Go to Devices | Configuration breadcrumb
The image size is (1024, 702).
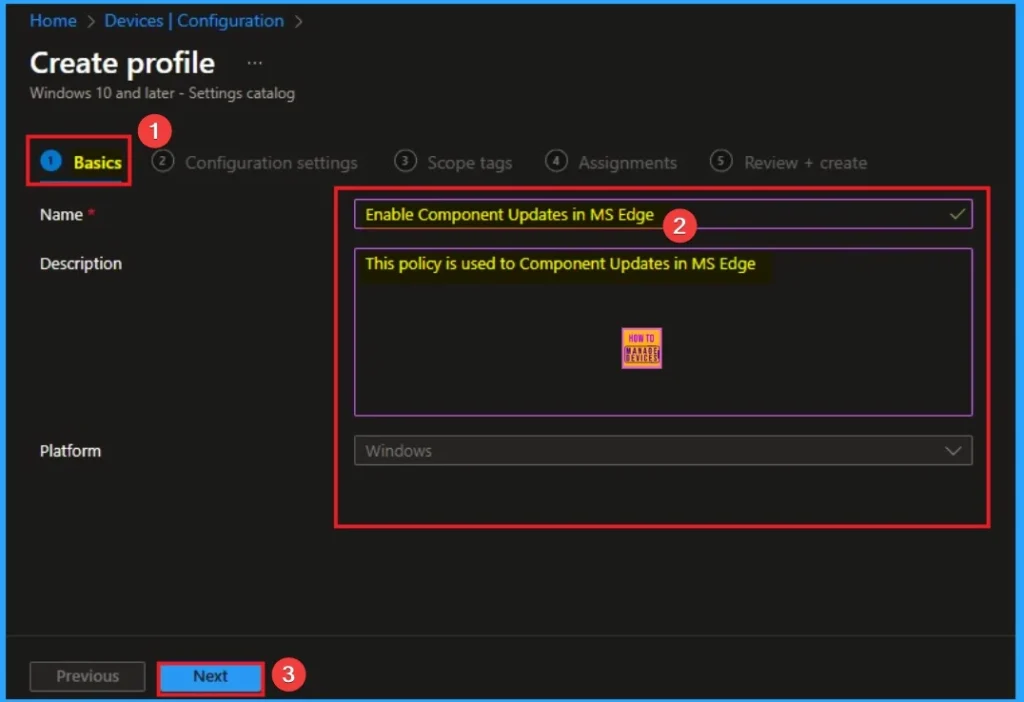coord(194,21)
